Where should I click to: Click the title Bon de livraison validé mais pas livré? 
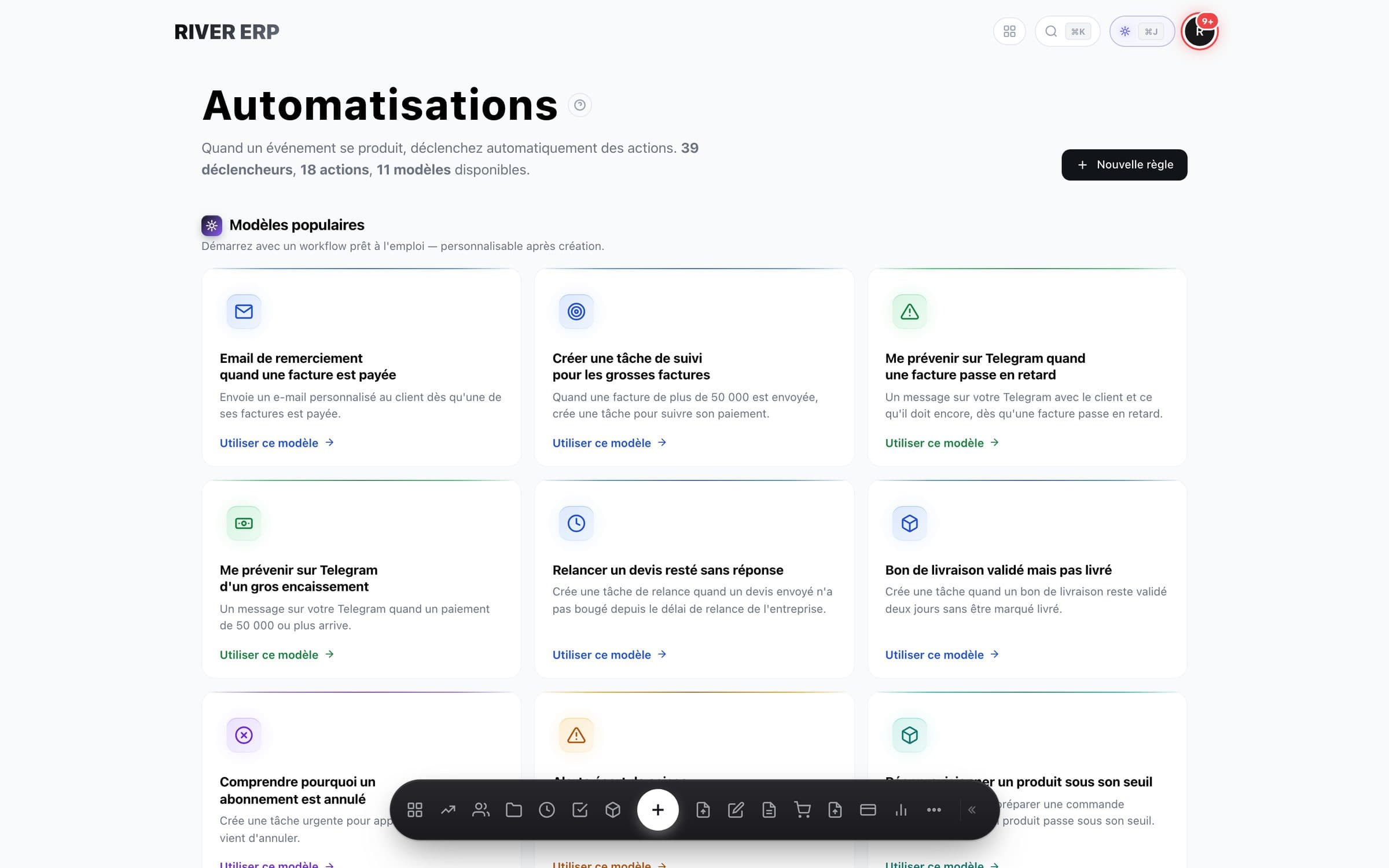click(998, 570)
